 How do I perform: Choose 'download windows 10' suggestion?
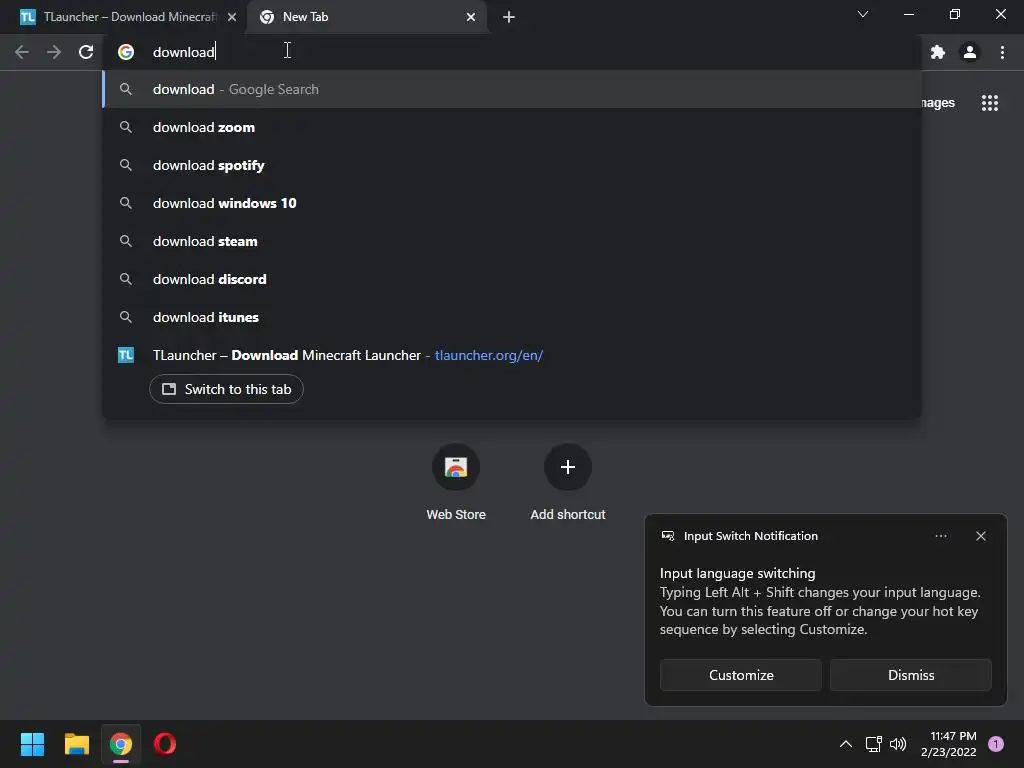(x=512, y=203)
